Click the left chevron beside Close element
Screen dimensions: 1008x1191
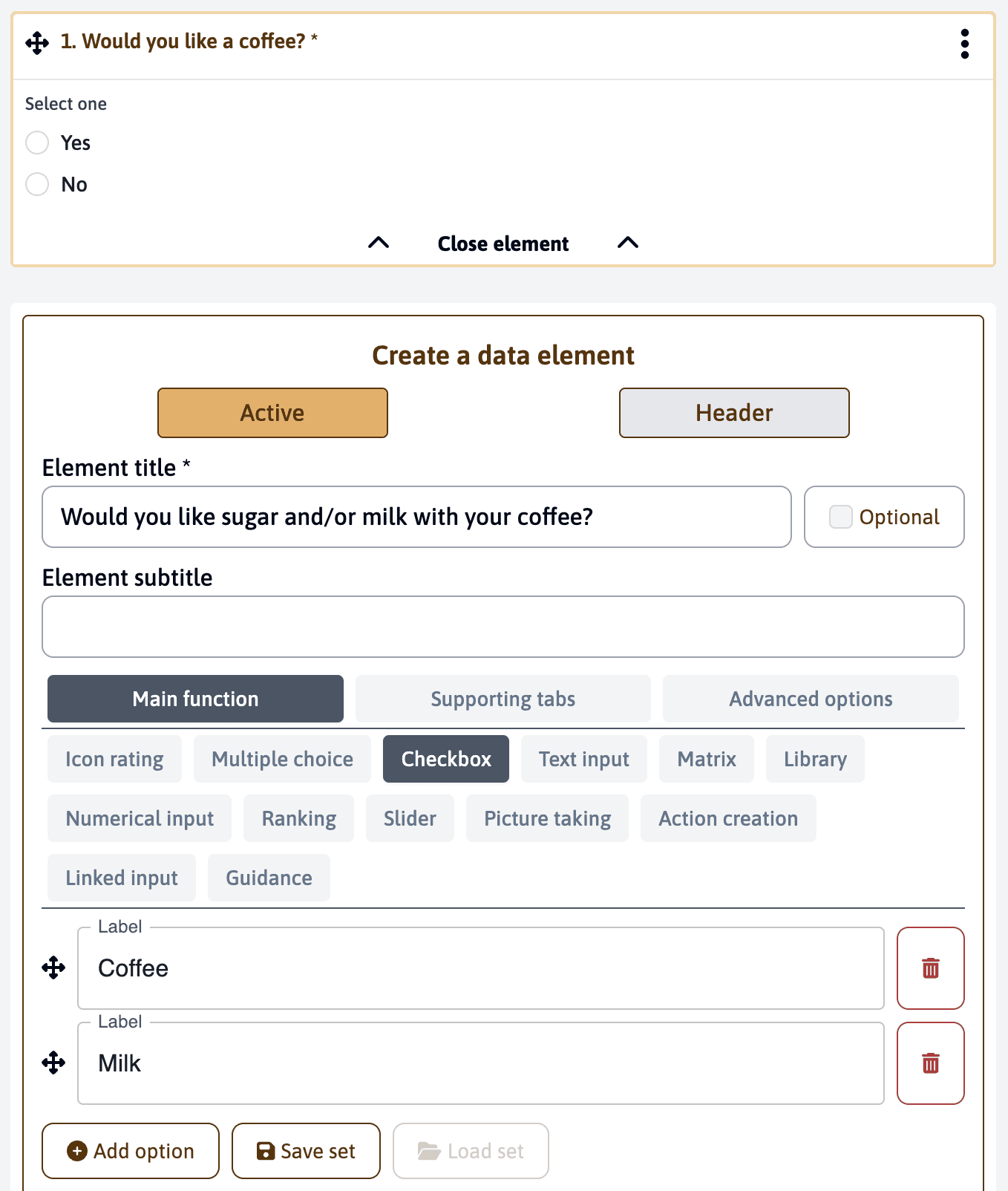(x=379, y=243)
